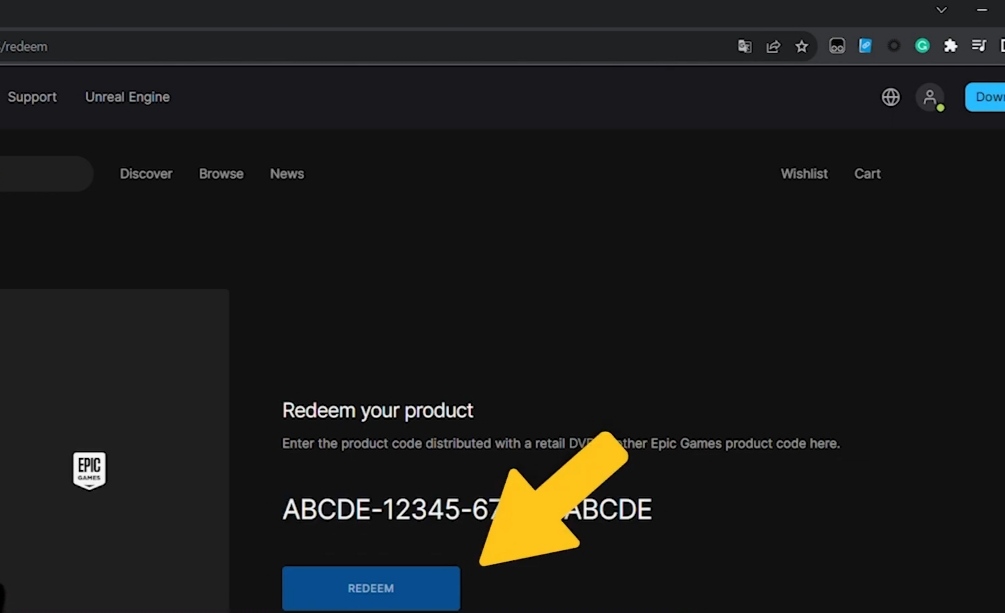Bookmark this page with the star icon
1005x613 pixels.
[x=801, y=46]
